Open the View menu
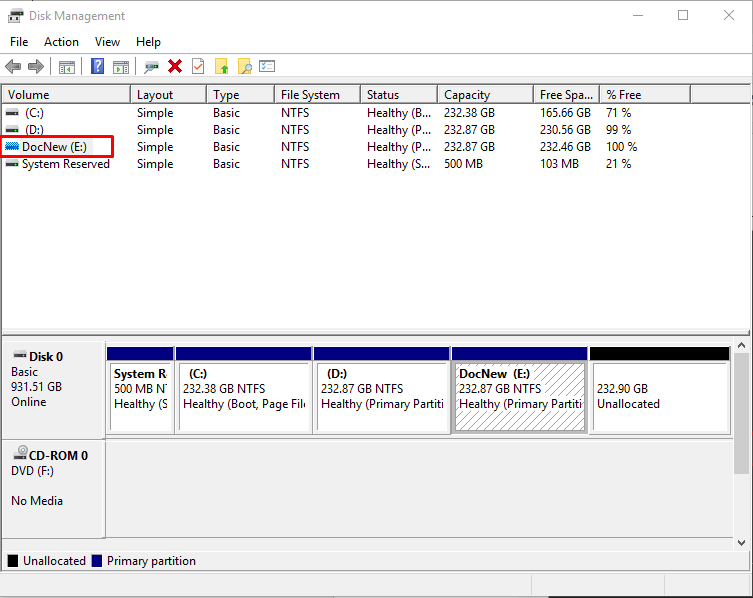The height and width of the screenshot is (598, 753). click(107, 42)
